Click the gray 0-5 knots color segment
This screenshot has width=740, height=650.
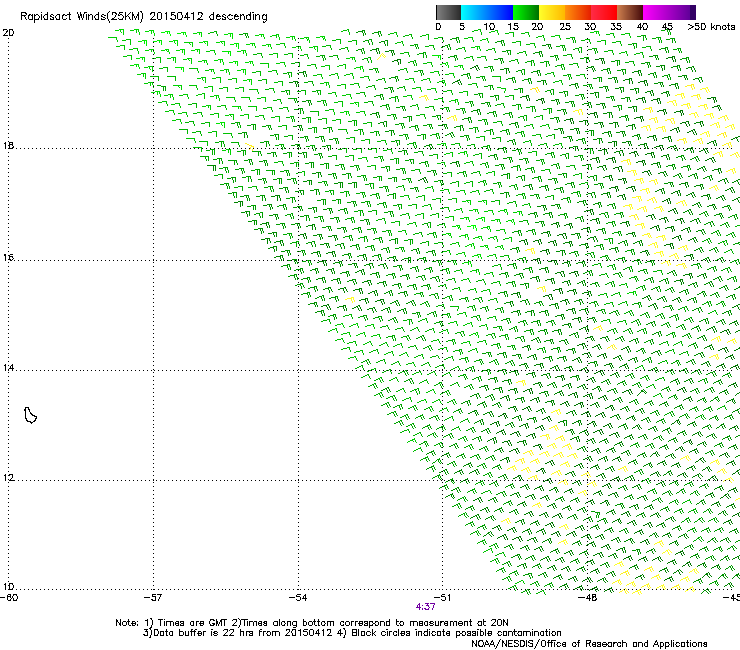448,12
